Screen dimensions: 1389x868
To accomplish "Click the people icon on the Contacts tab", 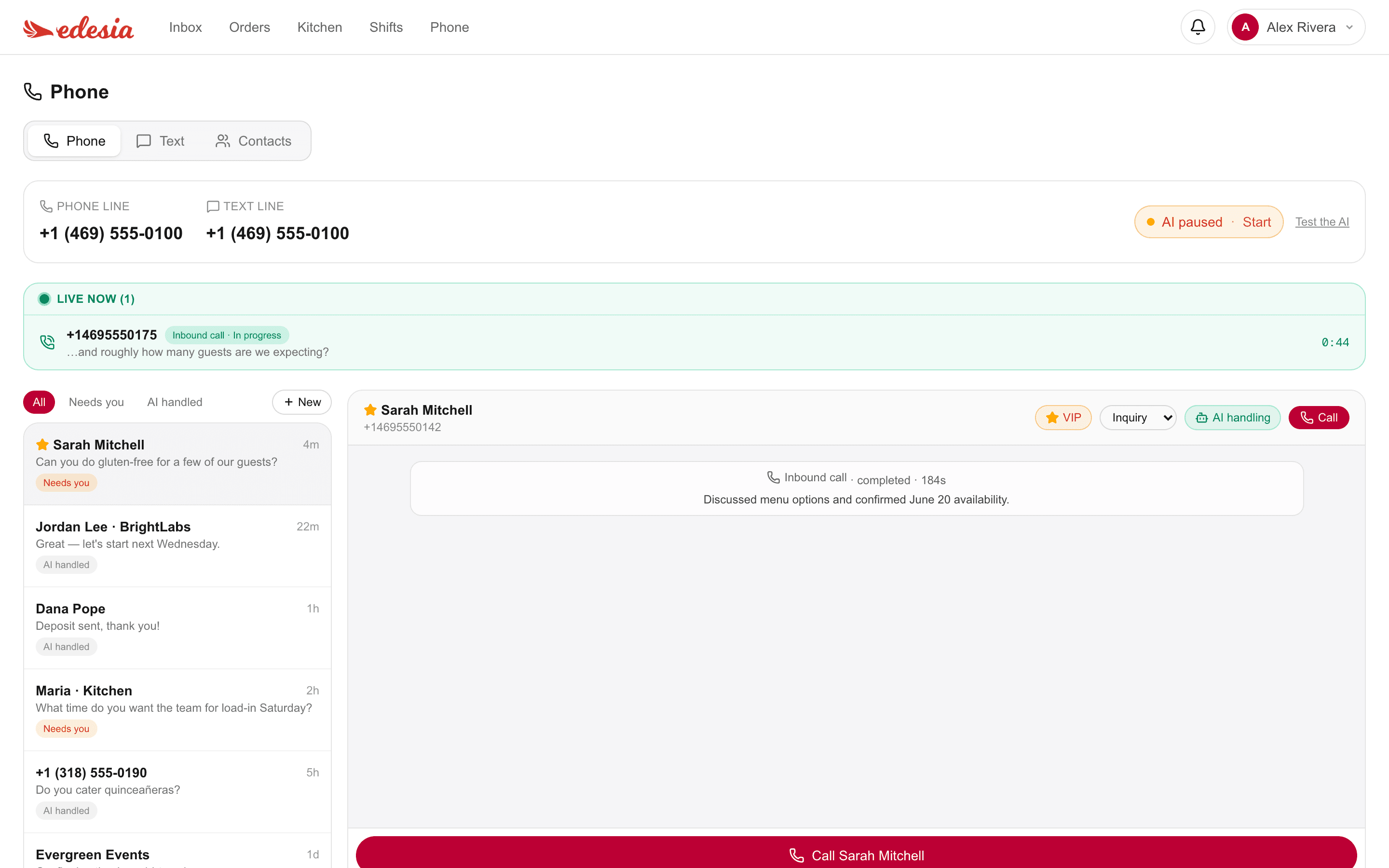I will coord(223,141).
